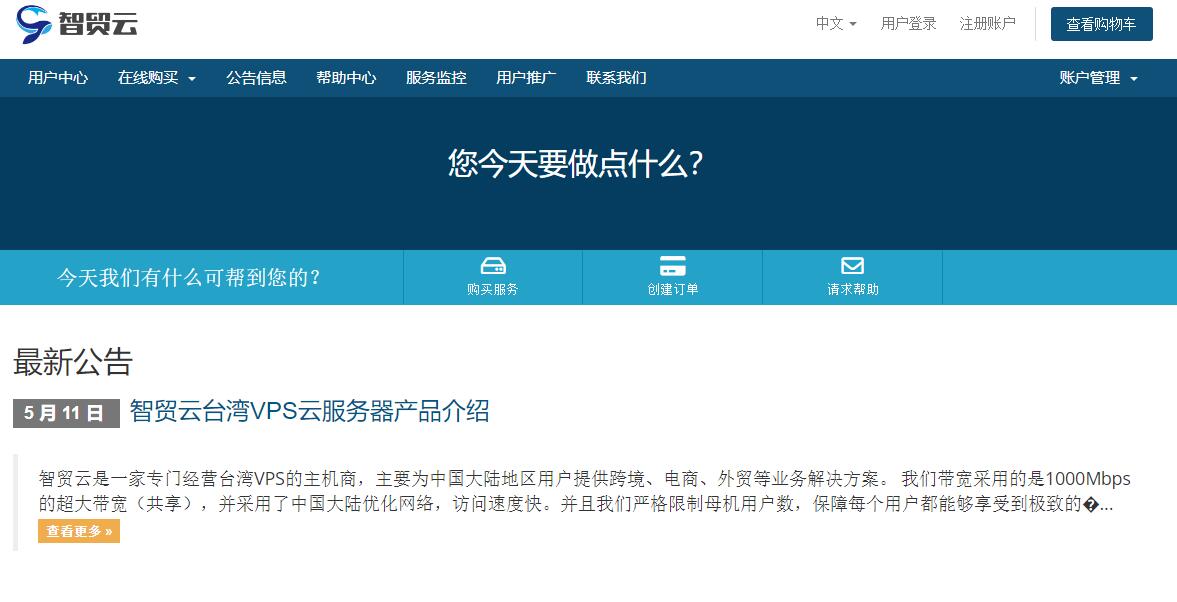1177x602 pixels.
Task: Go to 用户中心 in the navigation bar
Action: (58, 77)
